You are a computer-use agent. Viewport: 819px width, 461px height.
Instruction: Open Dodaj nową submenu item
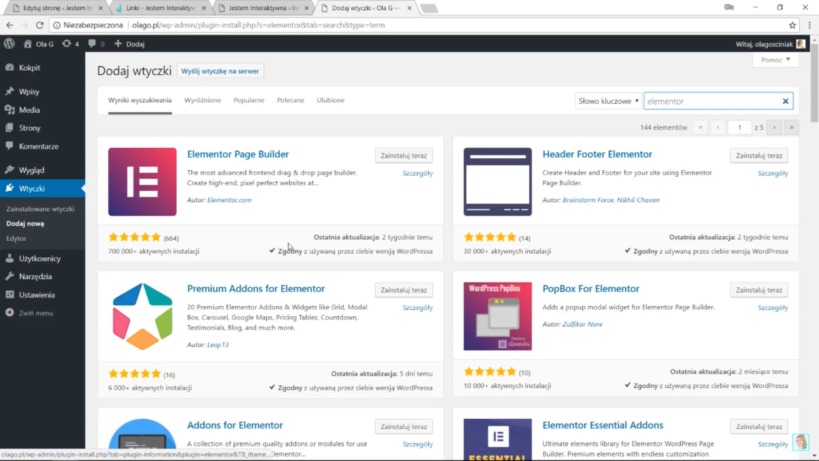[25, 223]
